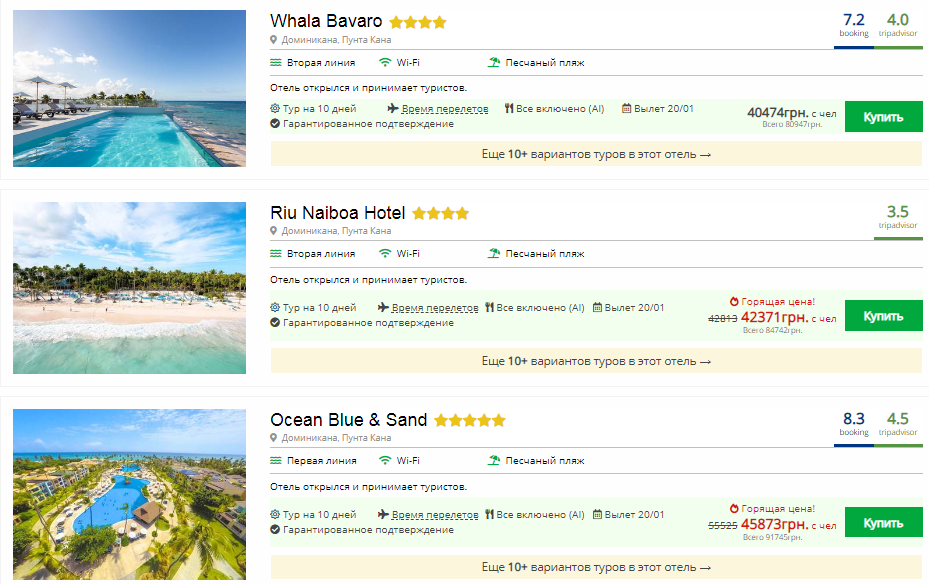The image size is (929, 584).
Task: Click the location pin icon under Whala Bavaro
Action: 274,39
